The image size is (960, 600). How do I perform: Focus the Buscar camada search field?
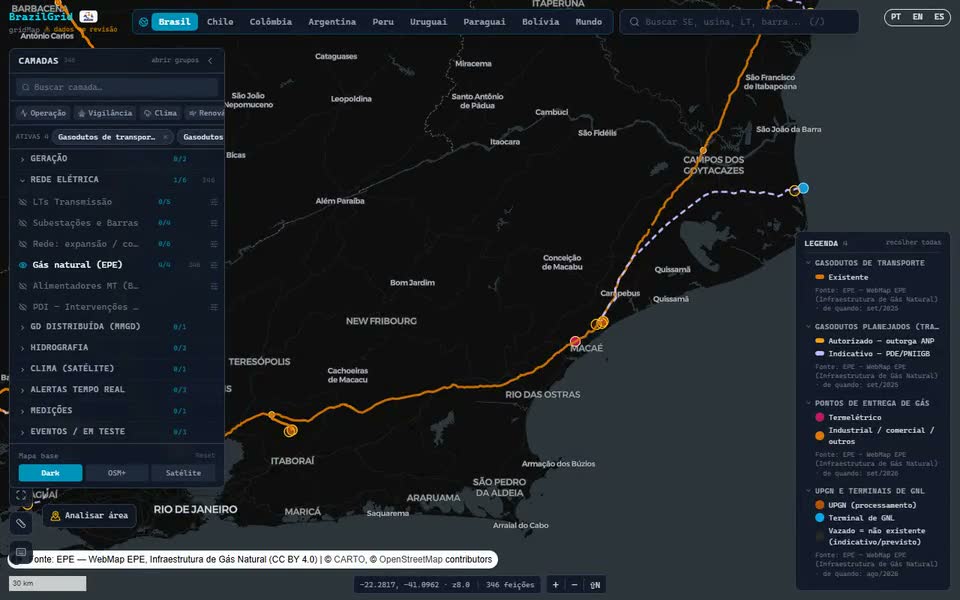(x=117, y=88)
